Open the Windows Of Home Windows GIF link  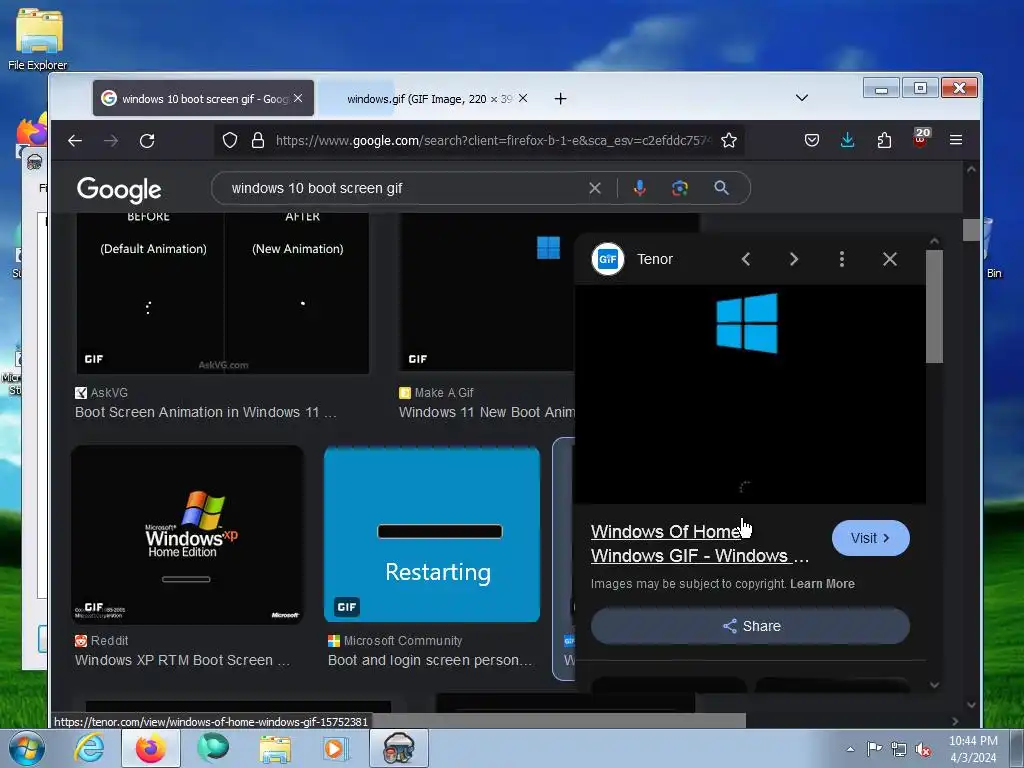(x=699, y=543)
